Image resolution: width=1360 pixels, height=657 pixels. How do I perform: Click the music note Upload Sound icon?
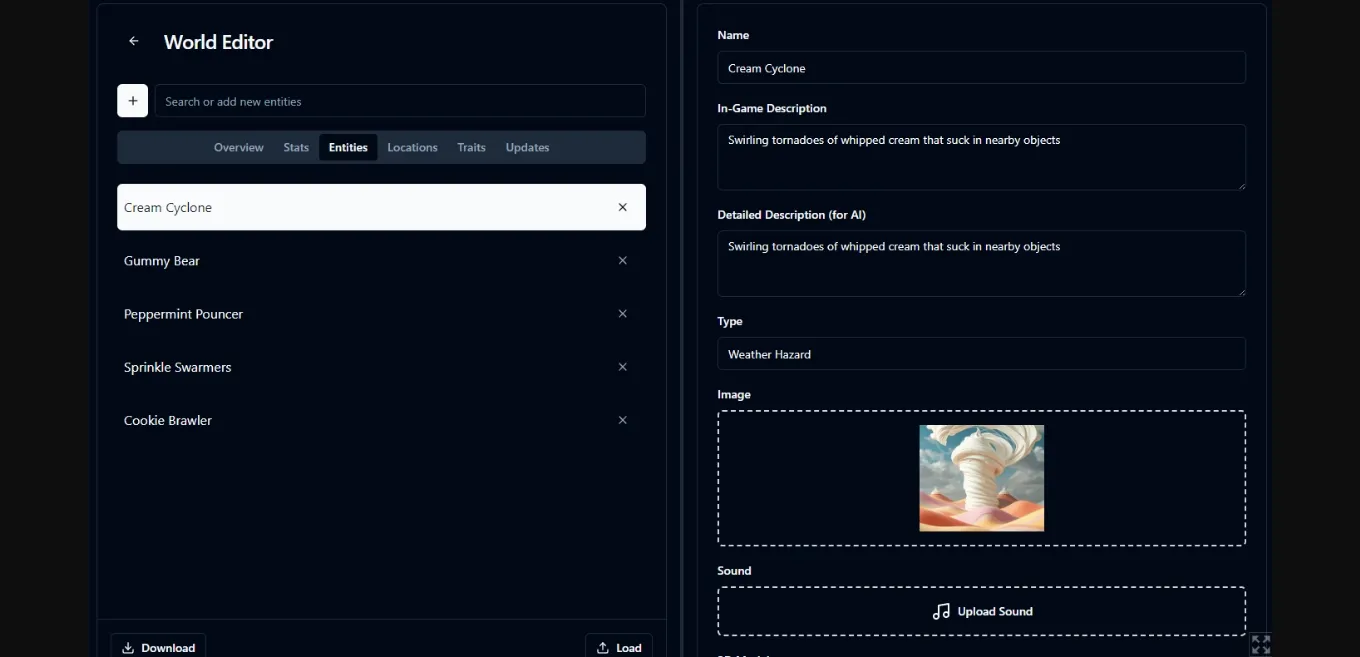940,611
